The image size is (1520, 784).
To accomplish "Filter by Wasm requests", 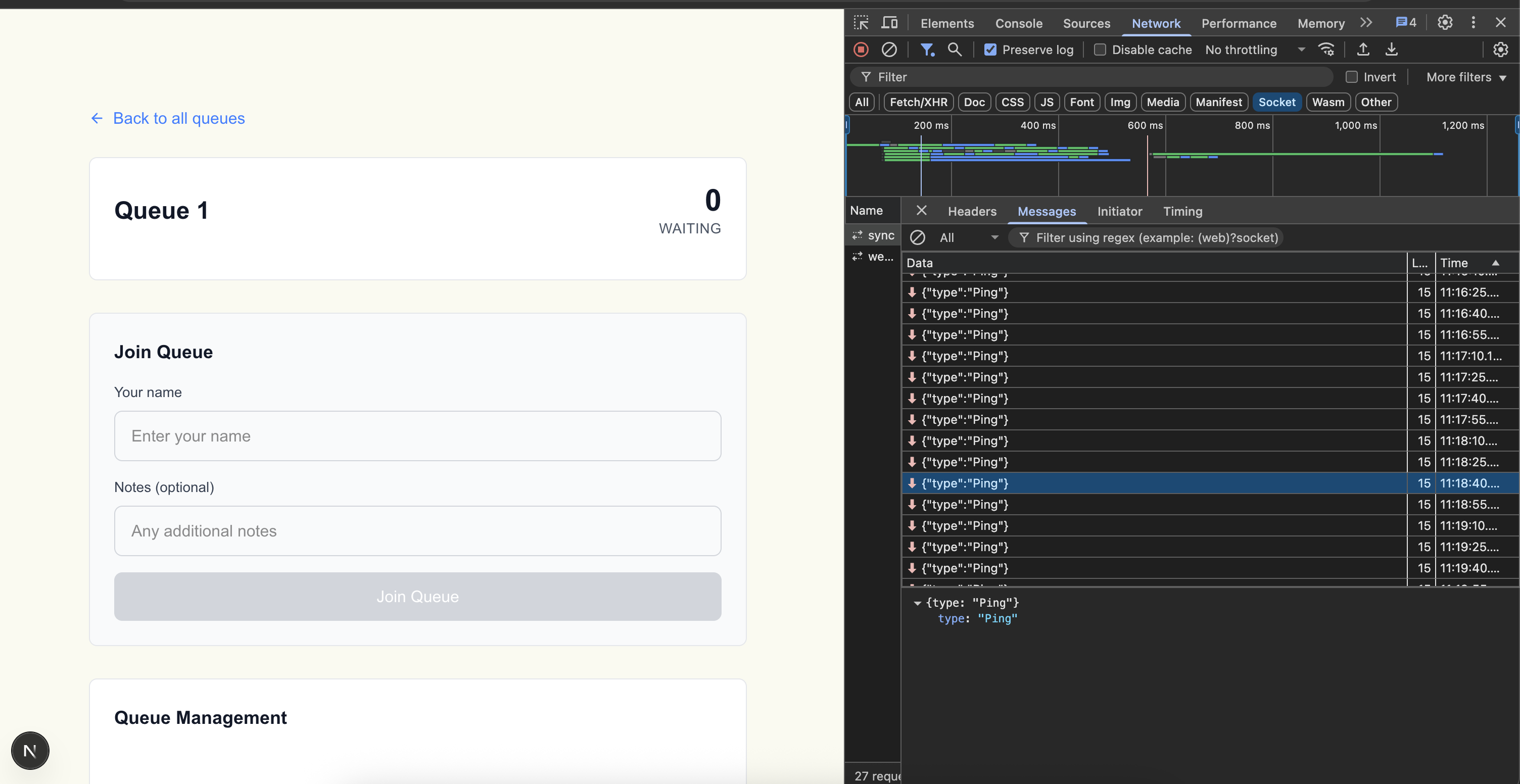I will click(1327, 102).
